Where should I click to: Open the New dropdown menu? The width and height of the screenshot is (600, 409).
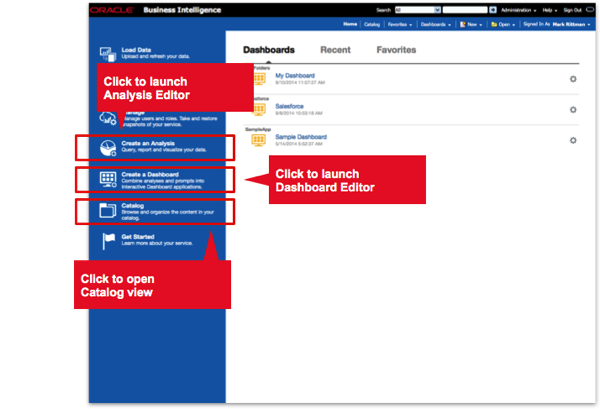pyautogui.click(x=471, y=24)
